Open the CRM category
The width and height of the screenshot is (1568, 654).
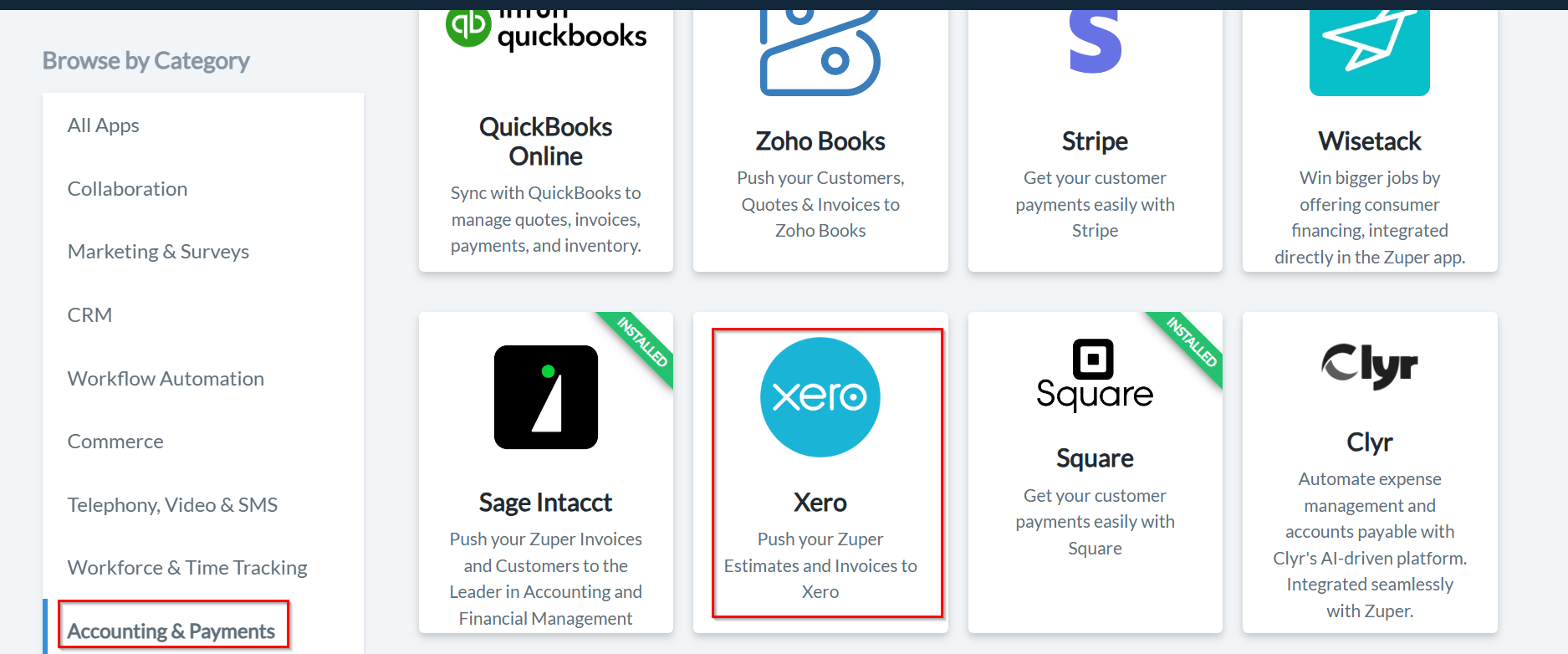tap(90, 315)
